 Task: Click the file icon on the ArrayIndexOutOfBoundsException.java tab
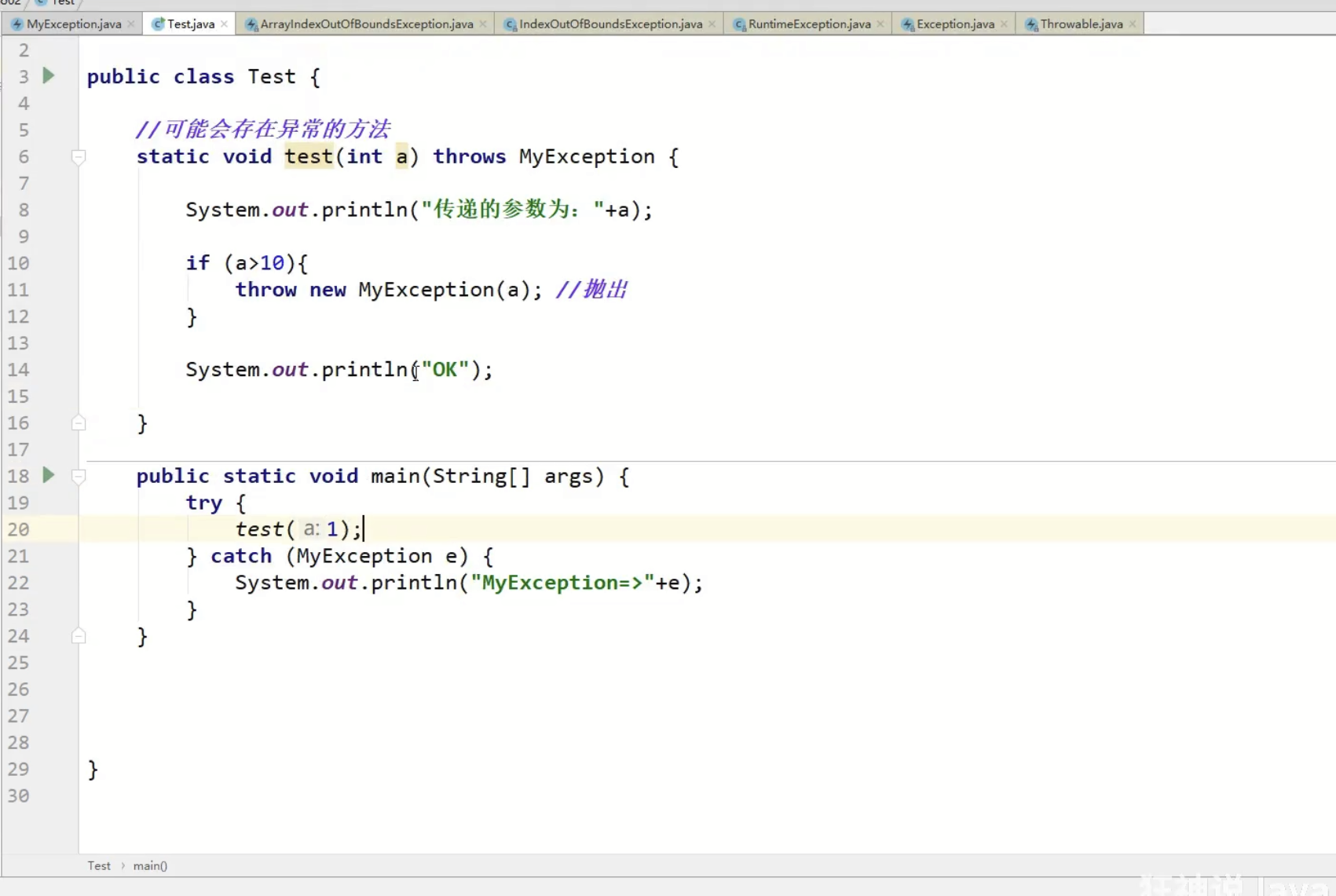(251, 24)
